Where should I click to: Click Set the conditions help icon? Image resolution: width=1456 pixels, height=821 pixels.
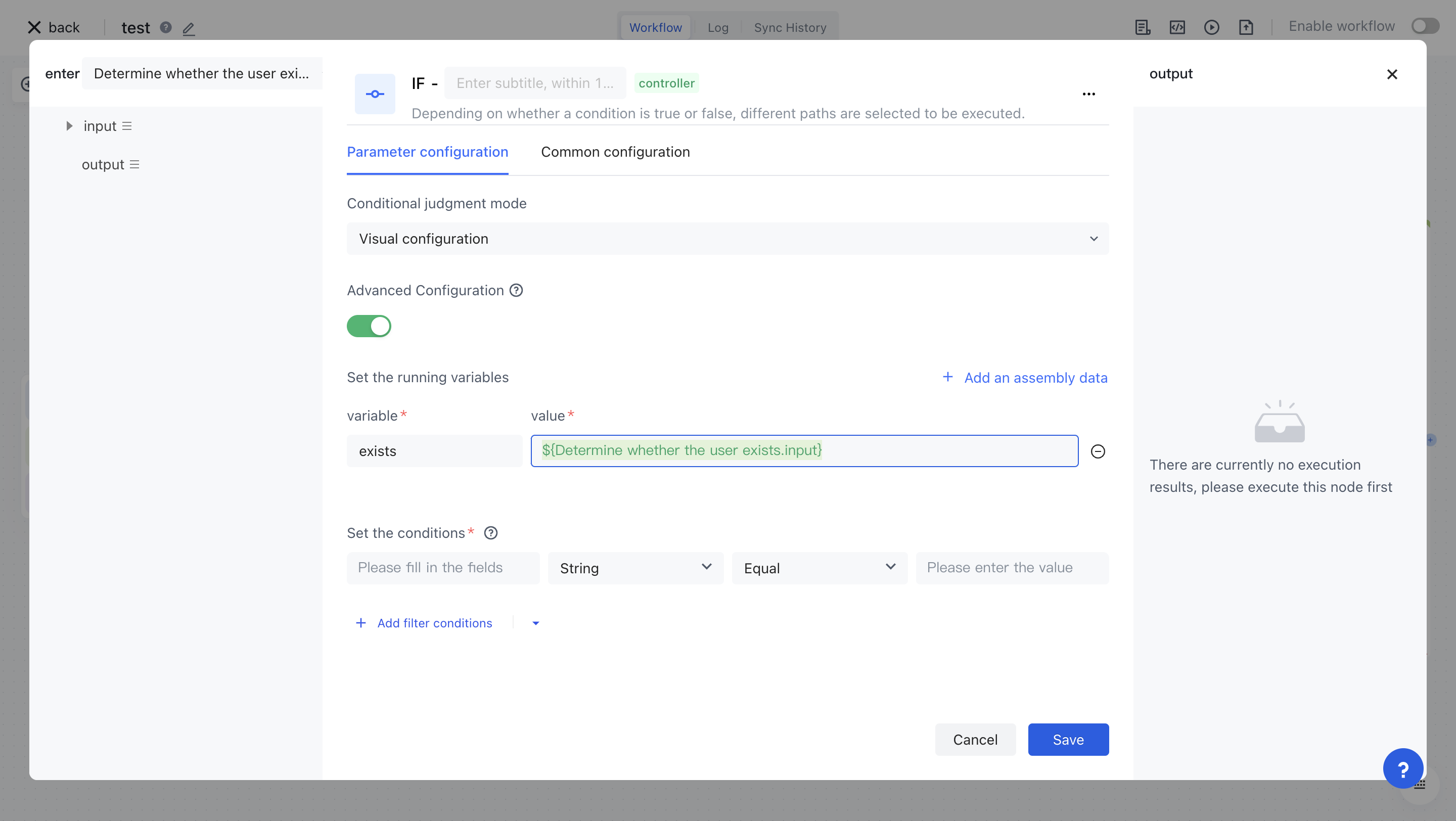490,533
